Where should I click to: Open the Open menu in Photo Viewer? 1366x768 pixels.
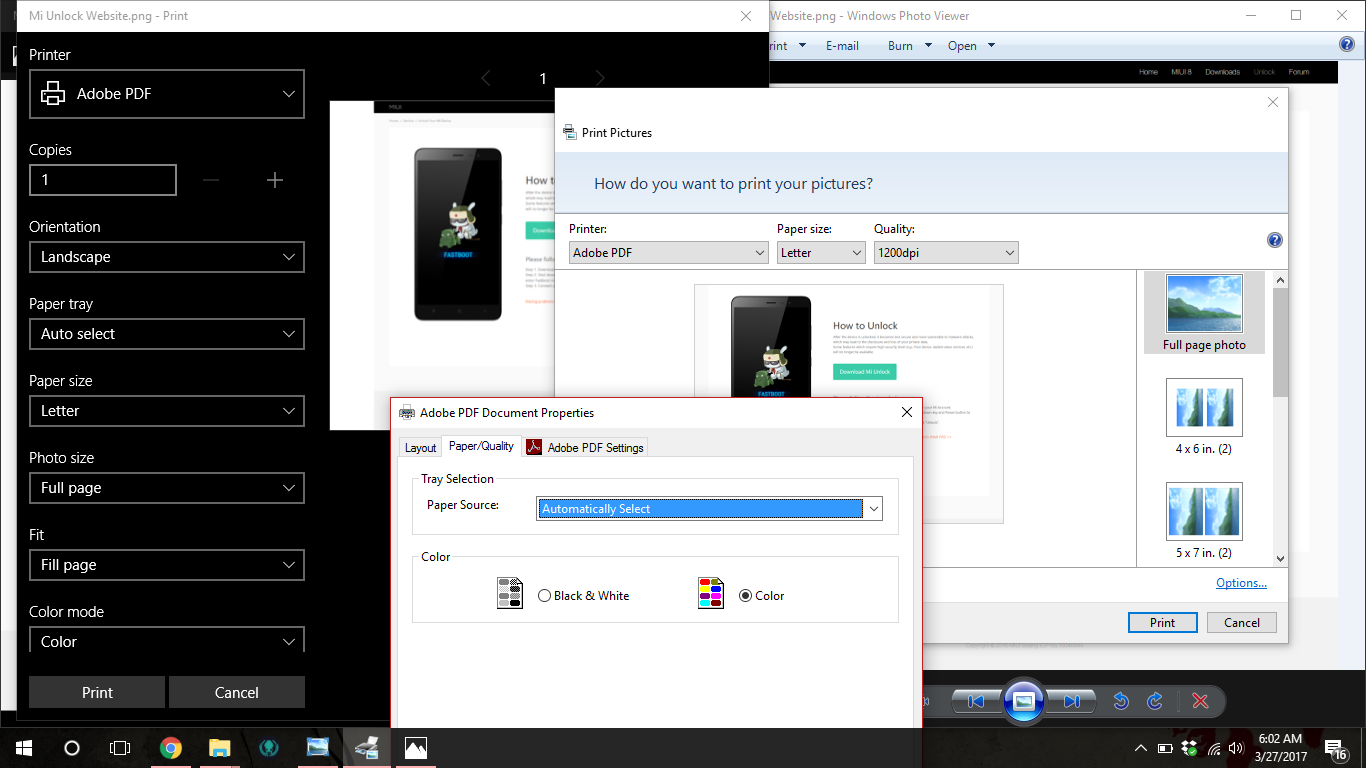971,46
